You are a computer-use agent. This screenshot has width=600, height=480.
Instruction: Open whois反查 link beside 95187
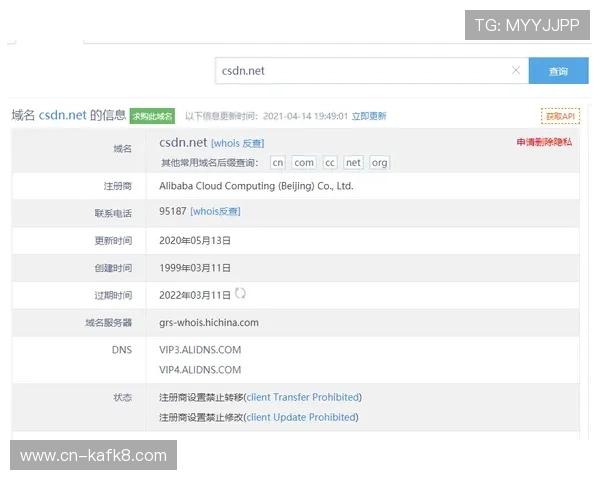pos(215,211)
